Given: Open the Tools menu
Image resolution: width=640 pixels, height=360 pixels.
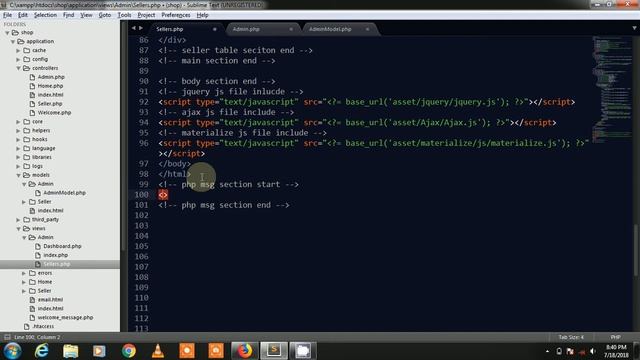Looking at the screenshot, I should [x=124, y=15].
